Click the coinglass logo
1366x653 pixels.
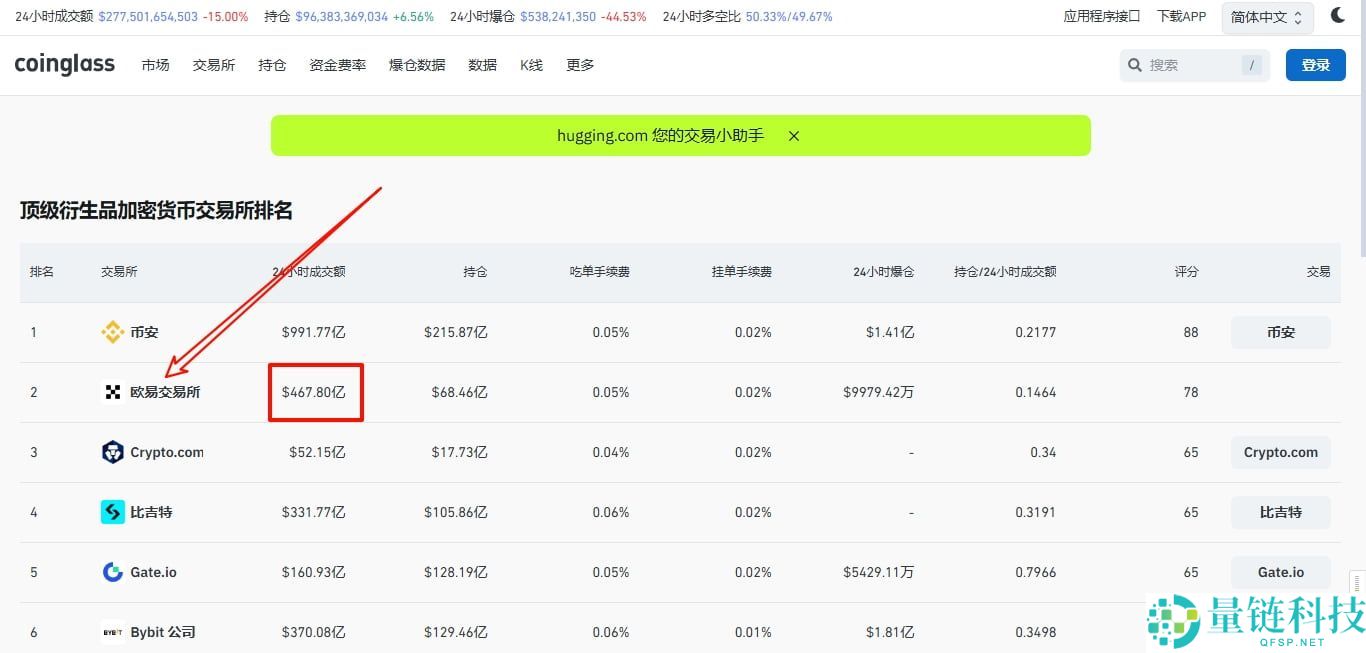(x=64, y=64)
